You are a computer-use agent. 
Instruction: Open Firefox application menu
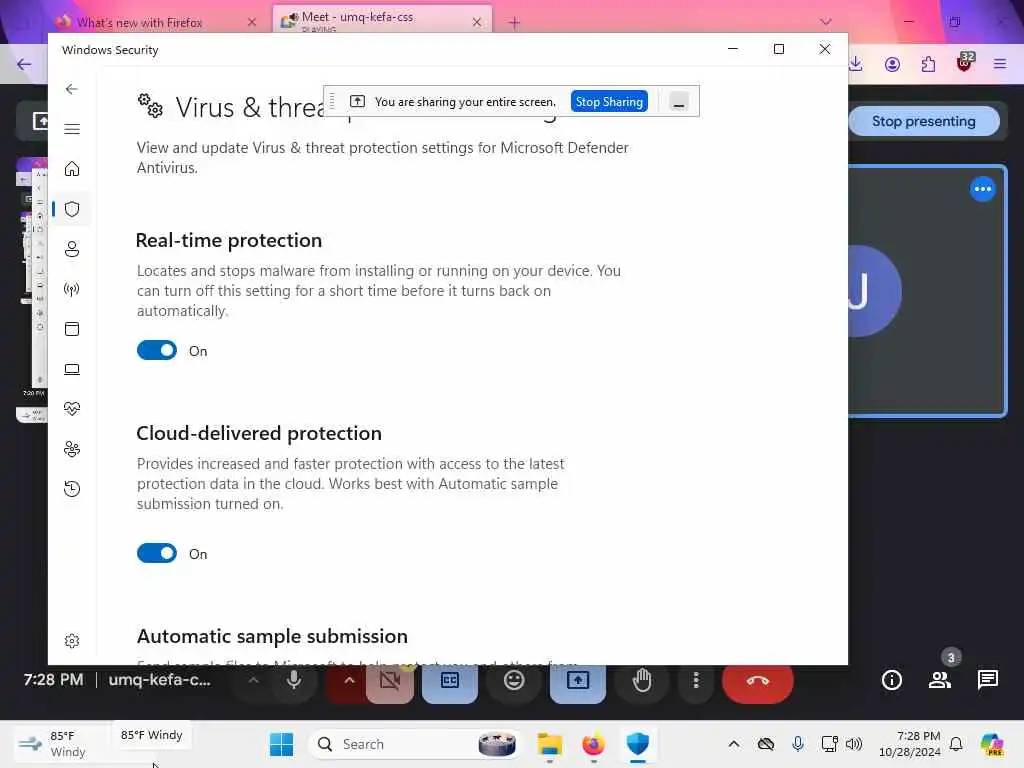coord(1000,64)
